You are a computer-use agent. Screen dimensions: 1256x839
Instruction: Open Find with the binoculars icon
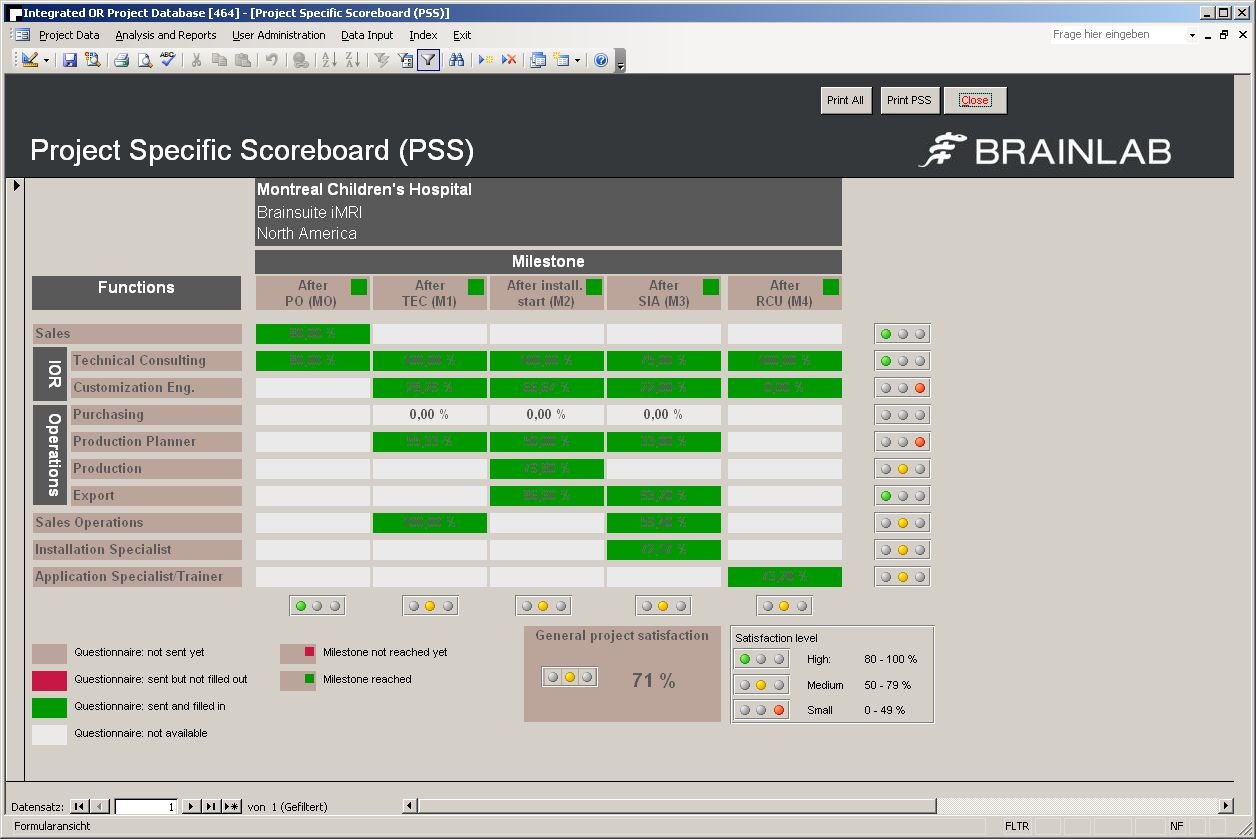click(457, 60)
